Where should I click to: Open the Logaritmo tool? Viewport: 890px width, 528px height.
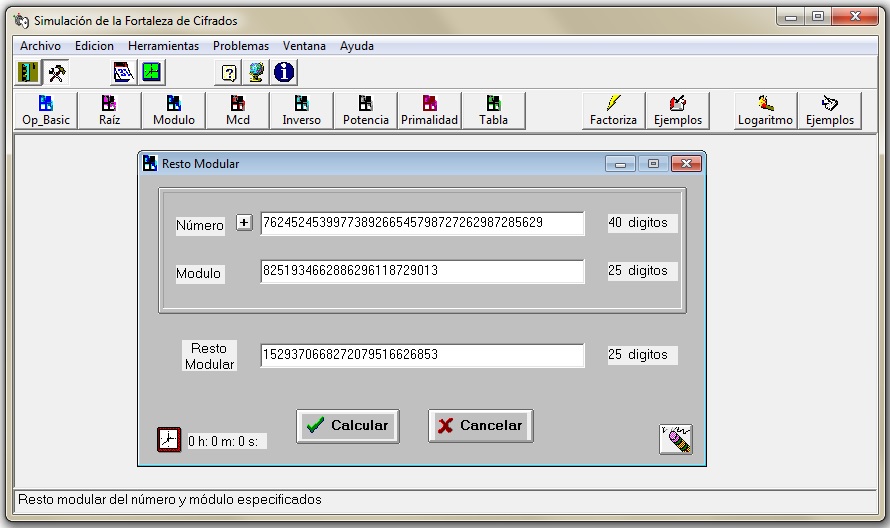coord(765,110)
